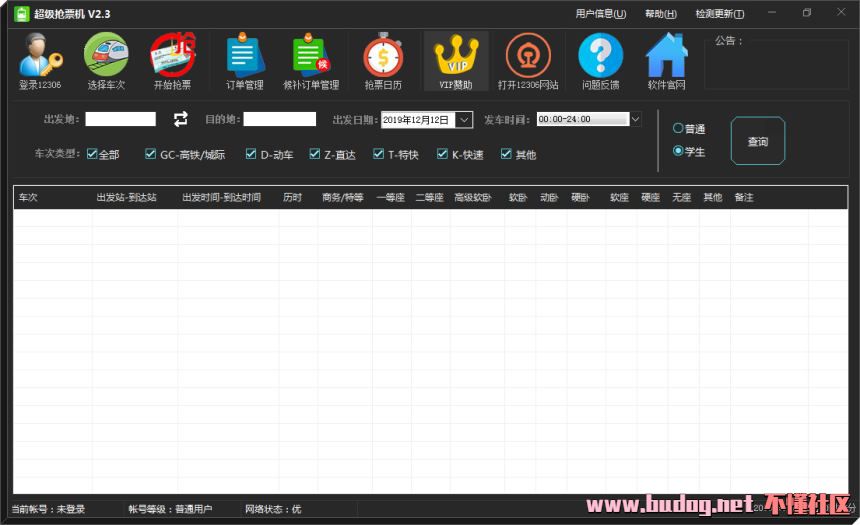The width and height of the screenshot is (860, 525).
Task: Click the 选择车次 train icon
Action: 106,61
